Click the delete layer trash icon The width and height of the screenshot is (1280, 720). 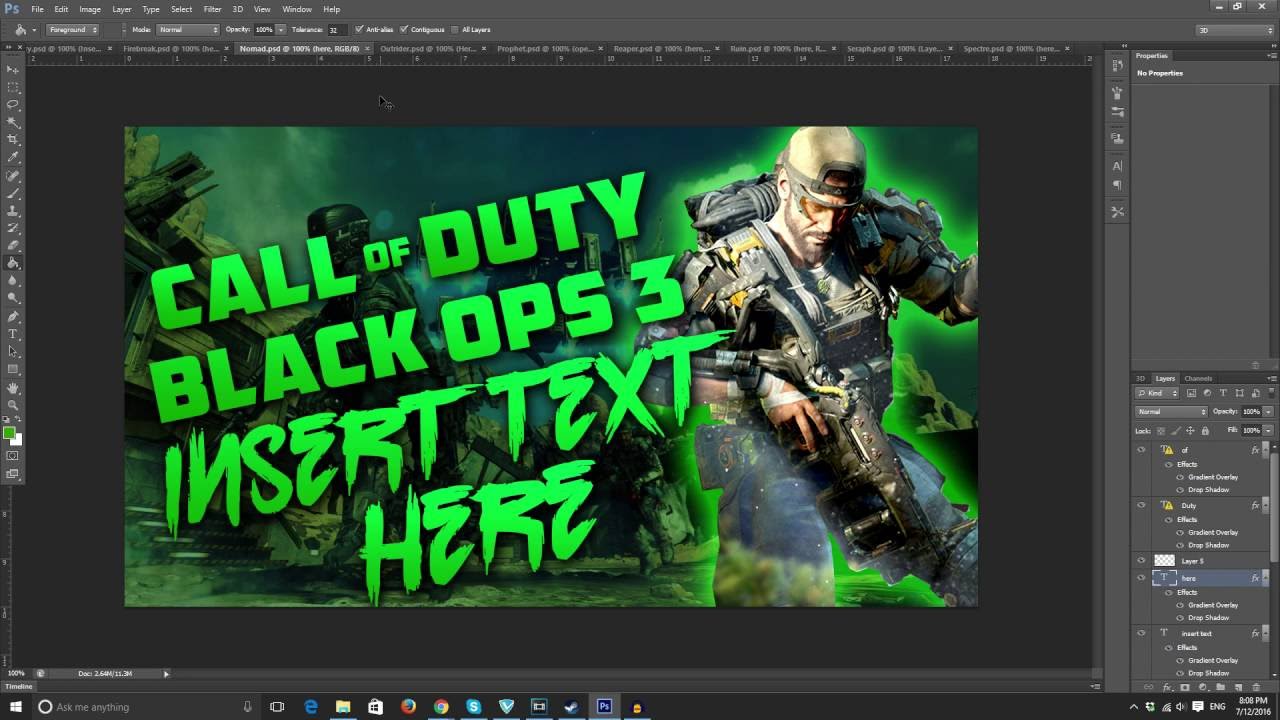point(1255,687)
